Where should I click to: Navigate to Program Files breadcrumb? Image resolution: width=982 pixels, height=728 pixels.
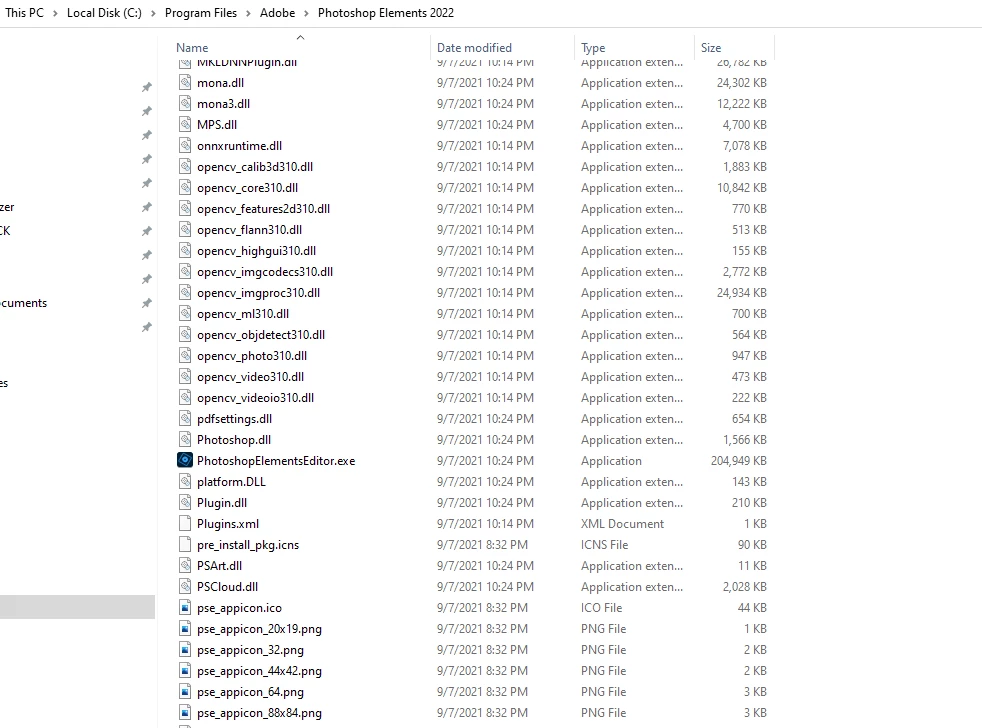coord(201,13)
